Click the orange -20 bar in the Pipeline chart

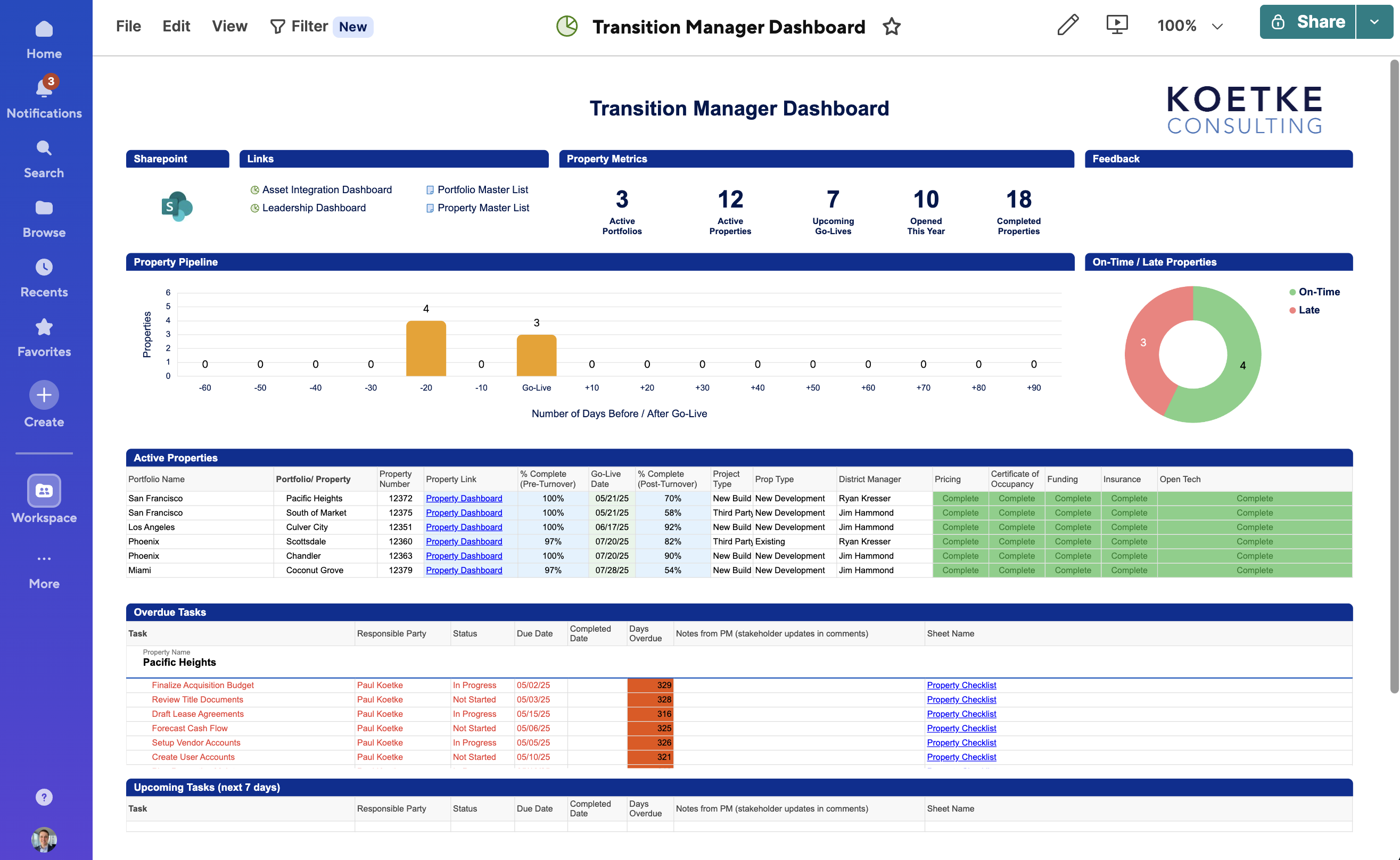425,348
